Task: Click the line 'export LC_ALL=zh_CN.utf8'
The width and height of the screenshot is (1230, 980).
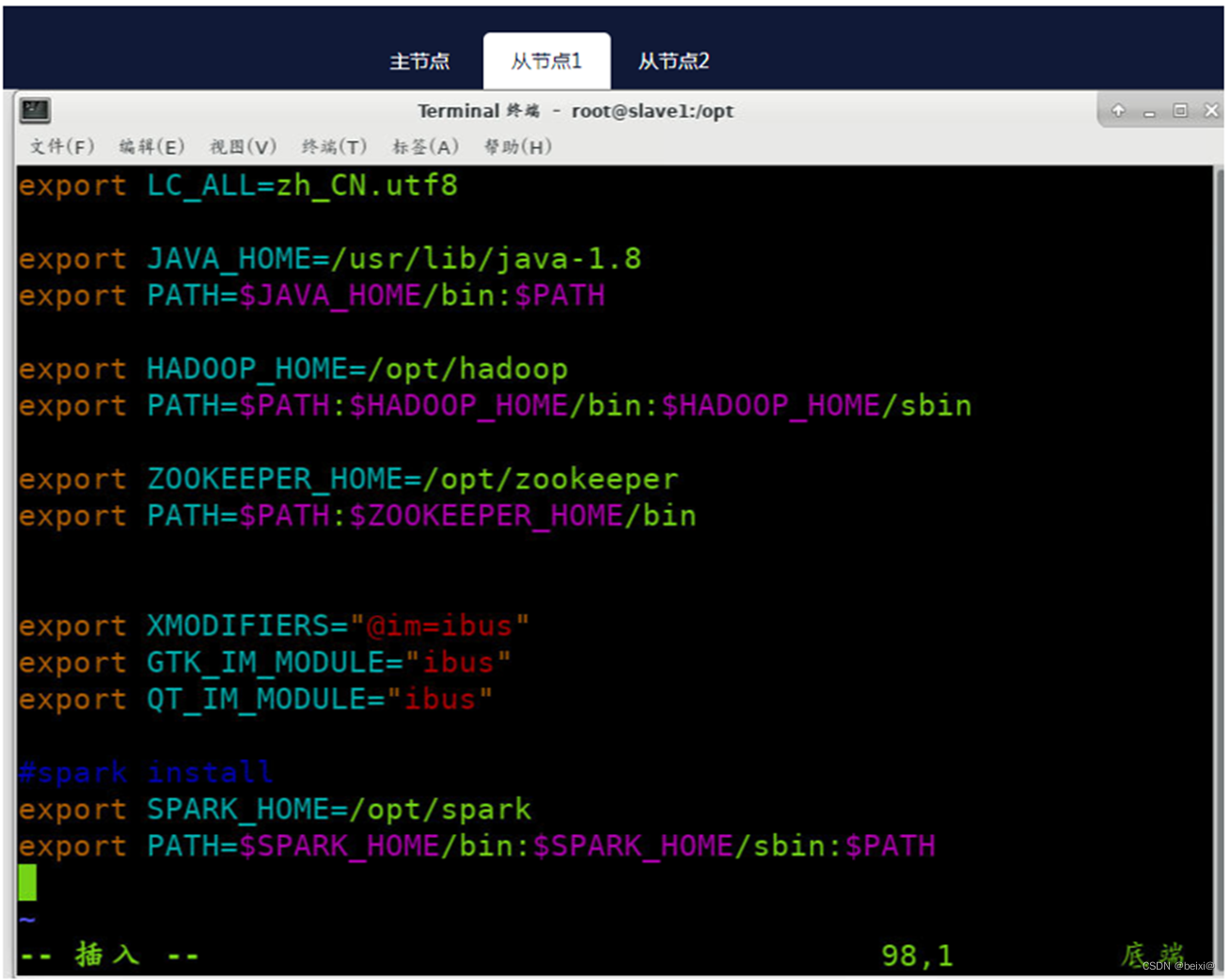Action: pyautogui.click(x=238, y=185)
